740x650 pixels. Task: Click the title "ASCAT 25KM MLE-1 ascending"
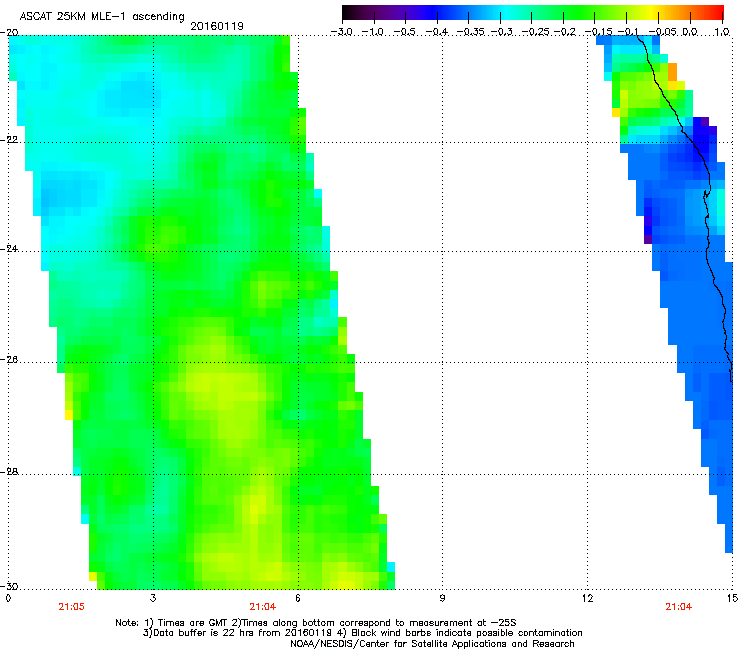[102, 17]
